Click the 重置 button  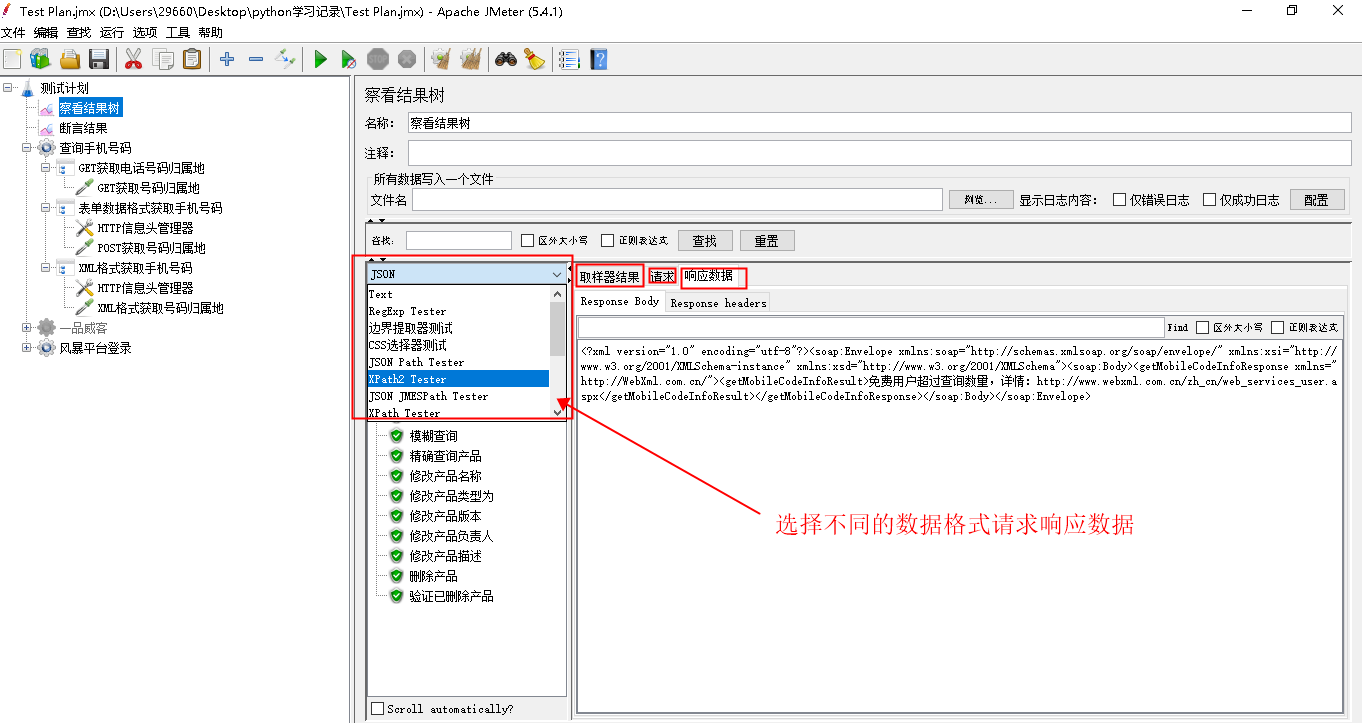pos(767,241)
